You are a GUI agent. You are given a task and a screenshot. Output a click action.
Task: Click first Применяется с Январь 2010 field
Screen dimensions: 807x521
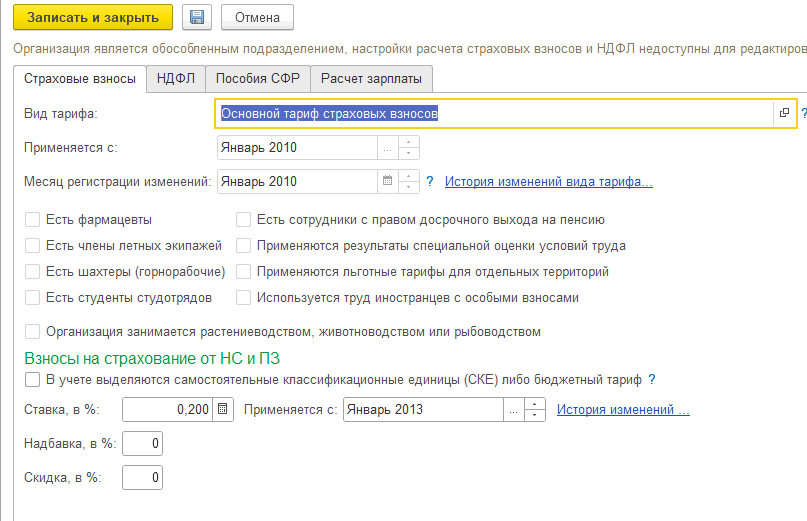(297, 148)
